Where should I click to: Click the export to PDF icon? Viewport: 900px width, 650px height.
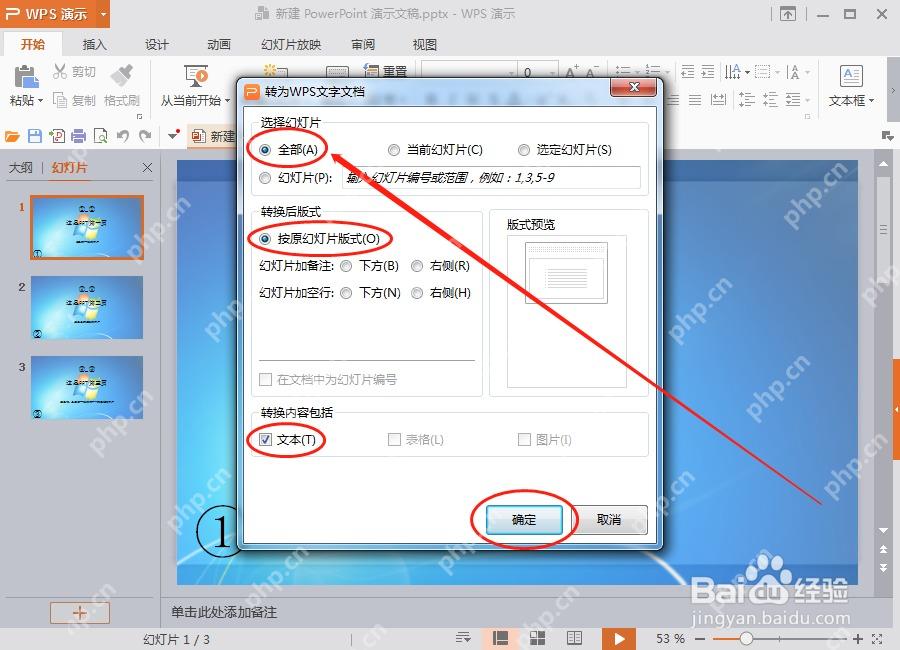point(57,136)
